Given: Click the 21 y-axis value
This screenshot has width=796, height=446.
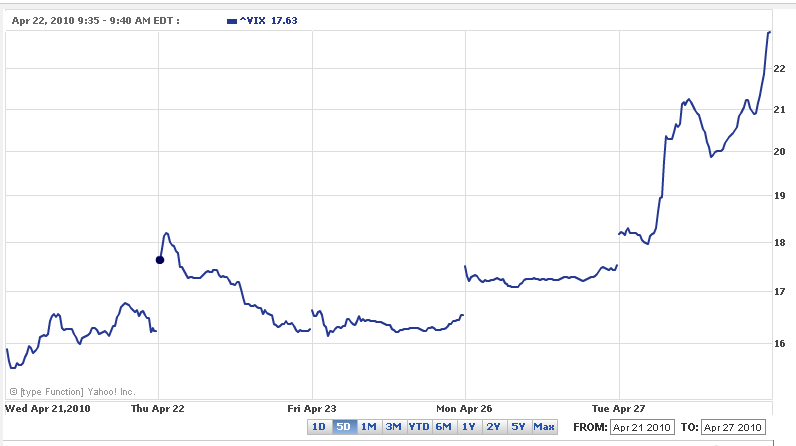Looking at the screenshot, I should (779, 110).
